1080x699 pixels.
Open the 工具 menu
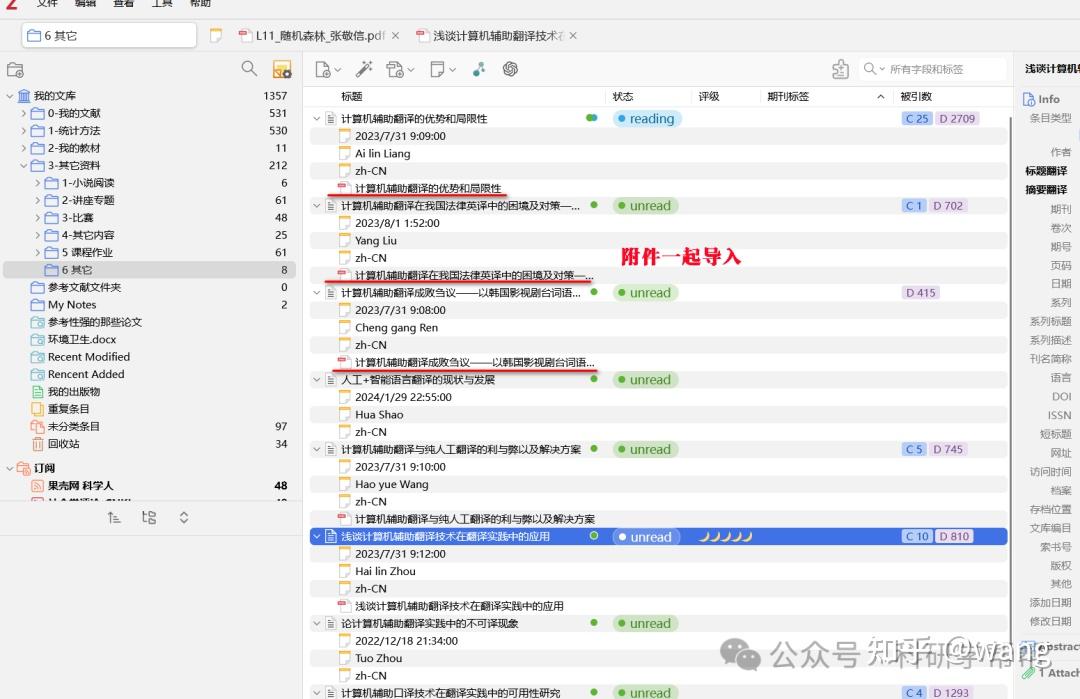click(x=162, y=6)
